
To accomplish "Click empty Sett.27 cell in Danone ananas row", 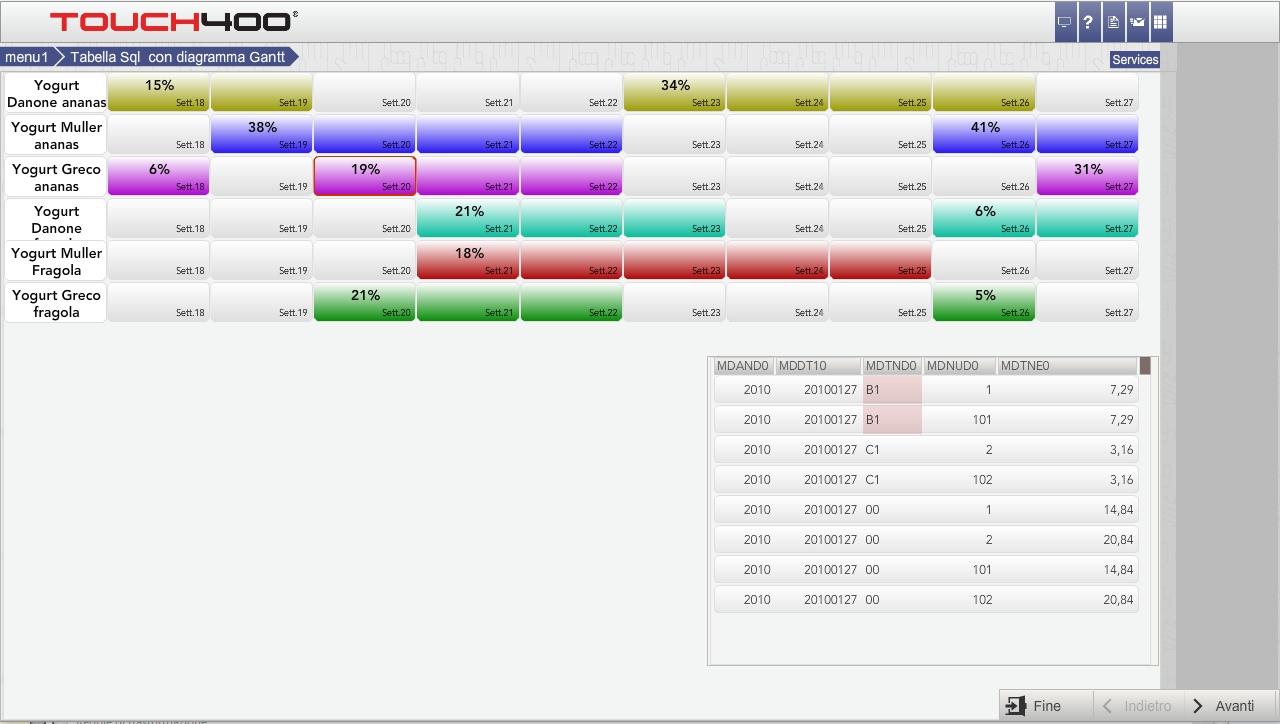I will [x=1087, y=92].
